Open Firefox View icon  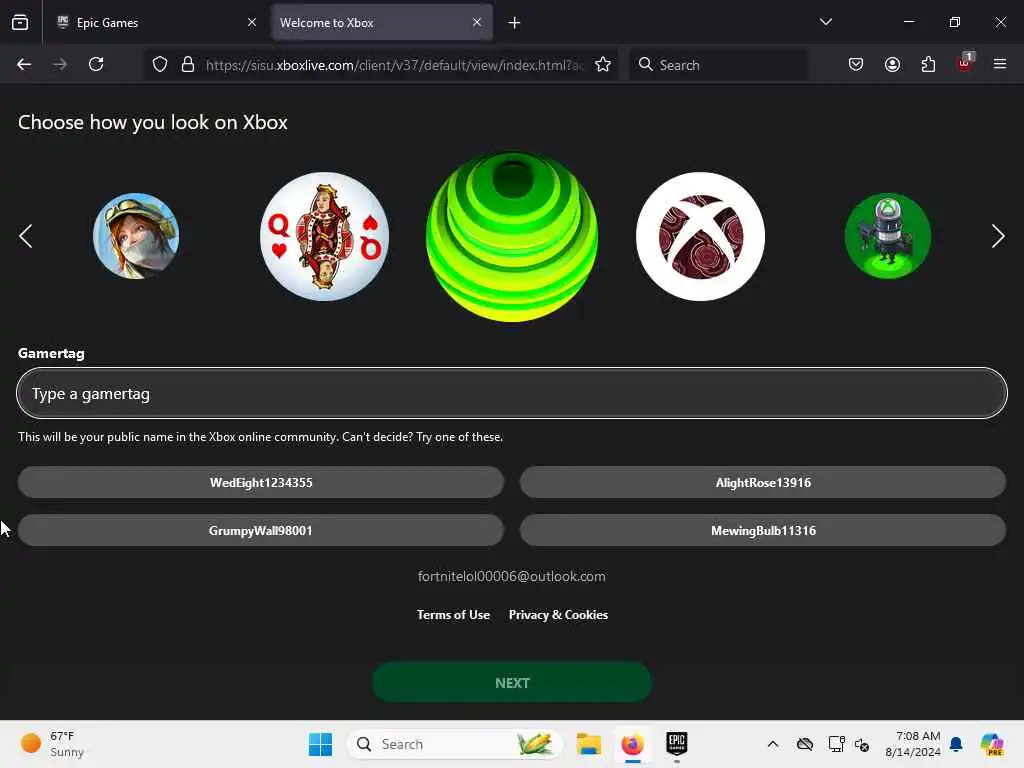[x=20, y=22]
